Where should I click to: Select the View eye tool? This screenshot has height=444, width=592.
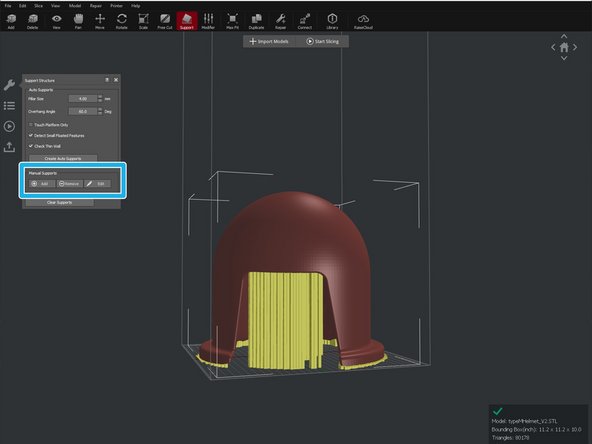(57, 21)
